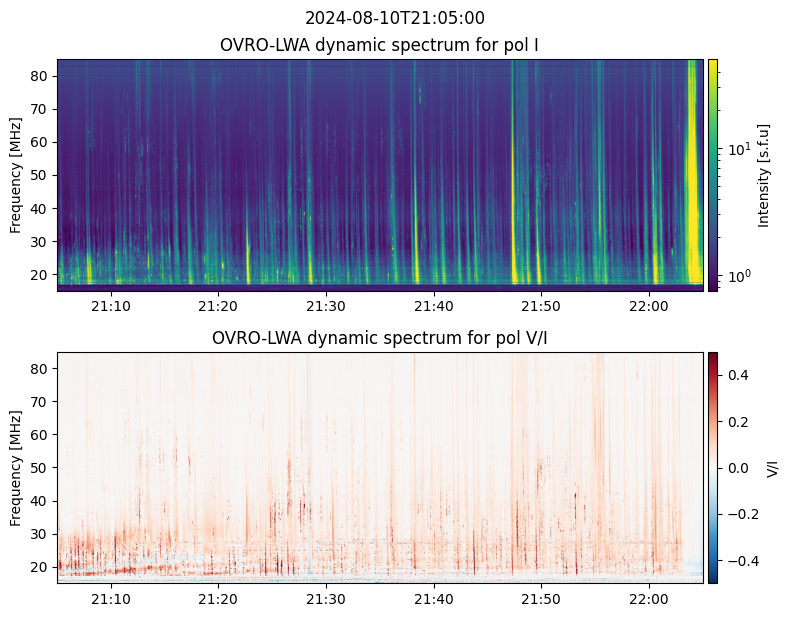
Task: Click the timestamp title 2024-08-10T21:05:00
Action: point(394,18)
